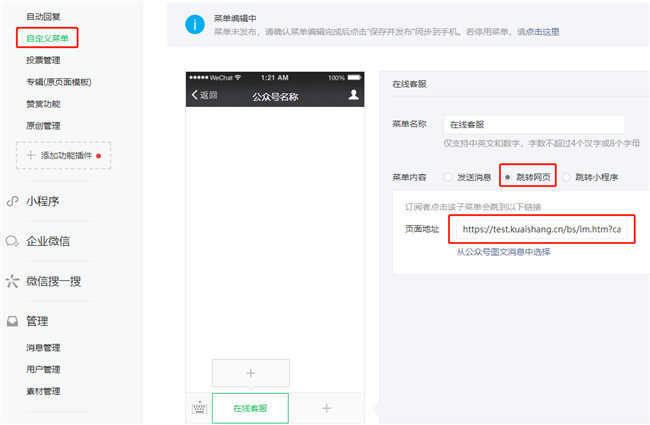The height and width of the screenshot is (425, 650).
Task: Open 自动回复 in the sidebar
Action: click(42, 18)
